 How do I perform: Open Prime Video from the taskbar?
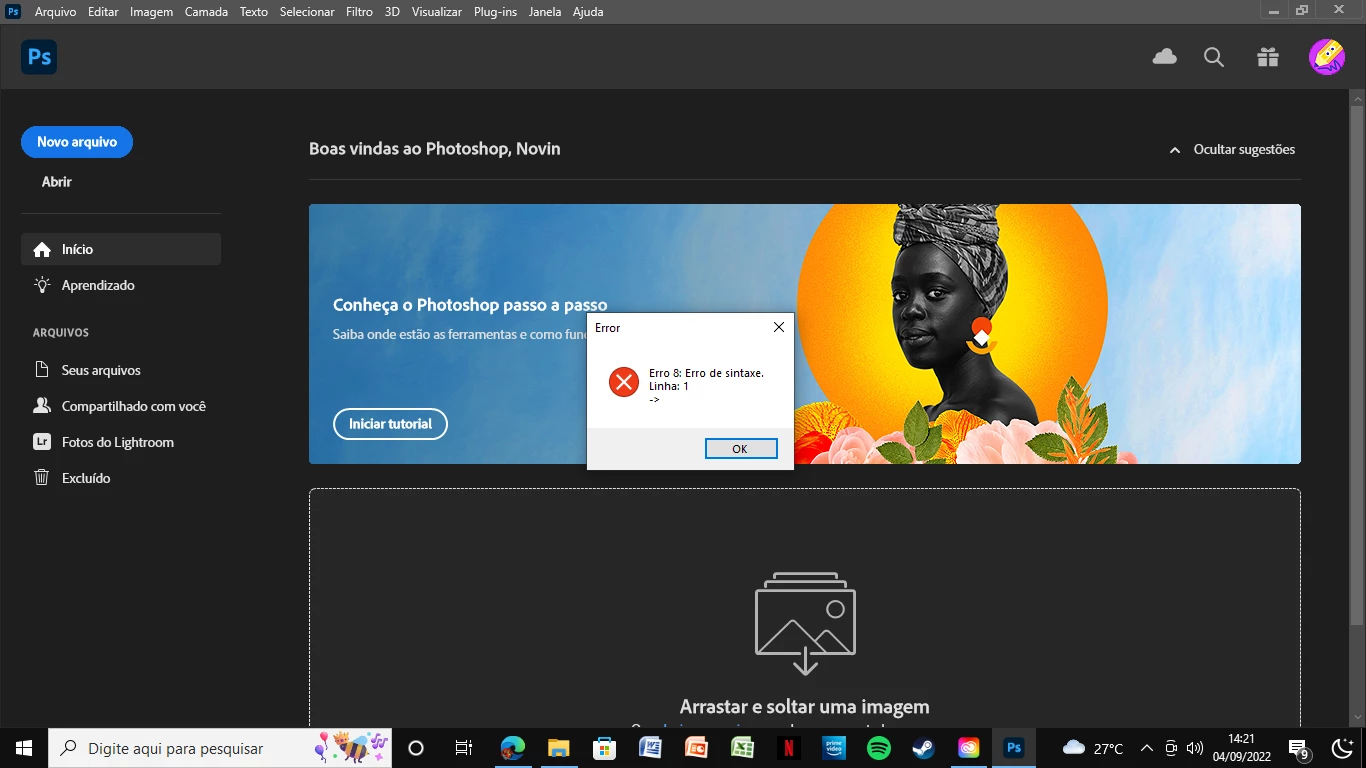tap(834, 748)
